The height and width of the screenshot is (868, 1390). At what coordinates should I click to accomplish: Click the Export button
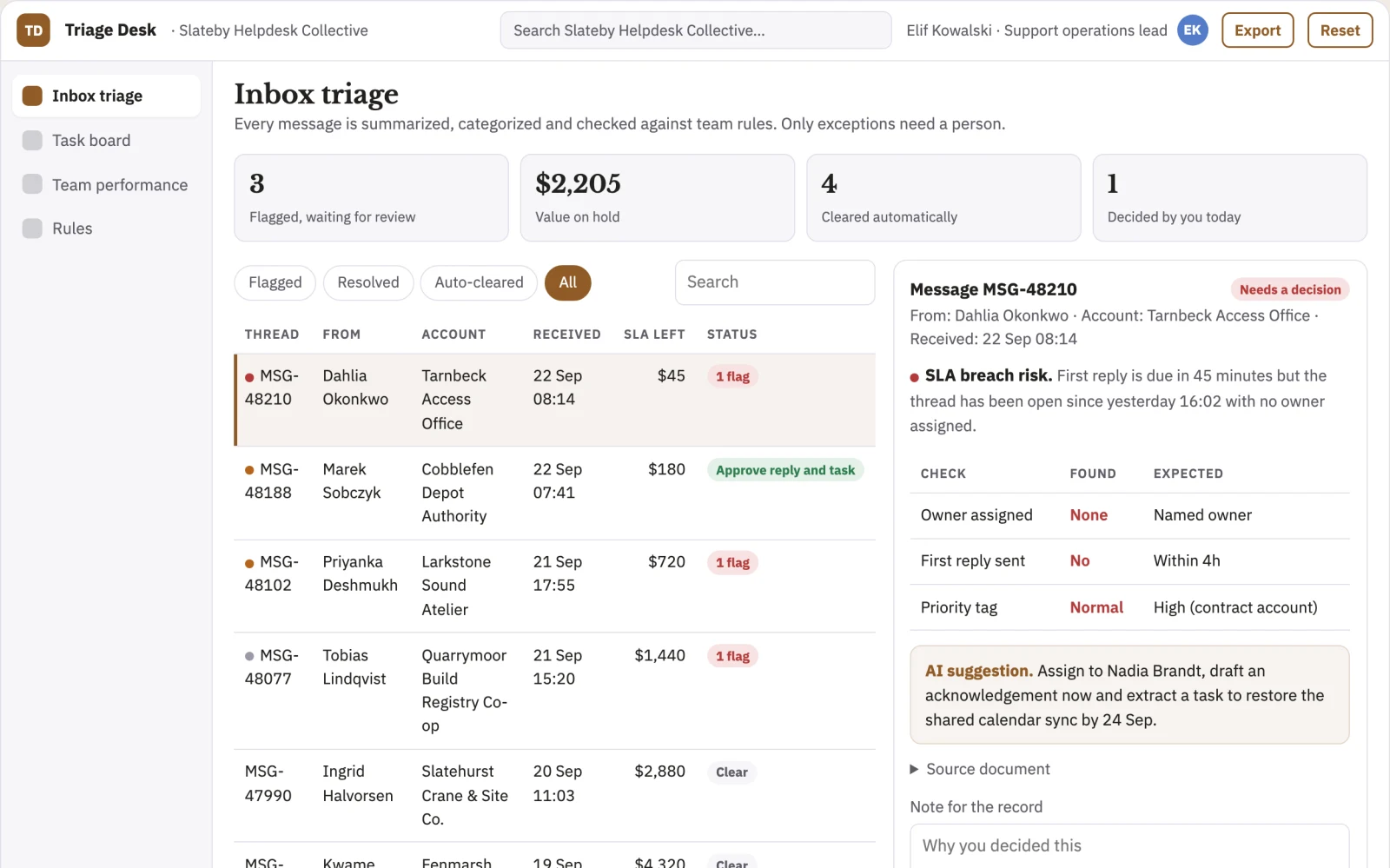(x=1257, y=30)
